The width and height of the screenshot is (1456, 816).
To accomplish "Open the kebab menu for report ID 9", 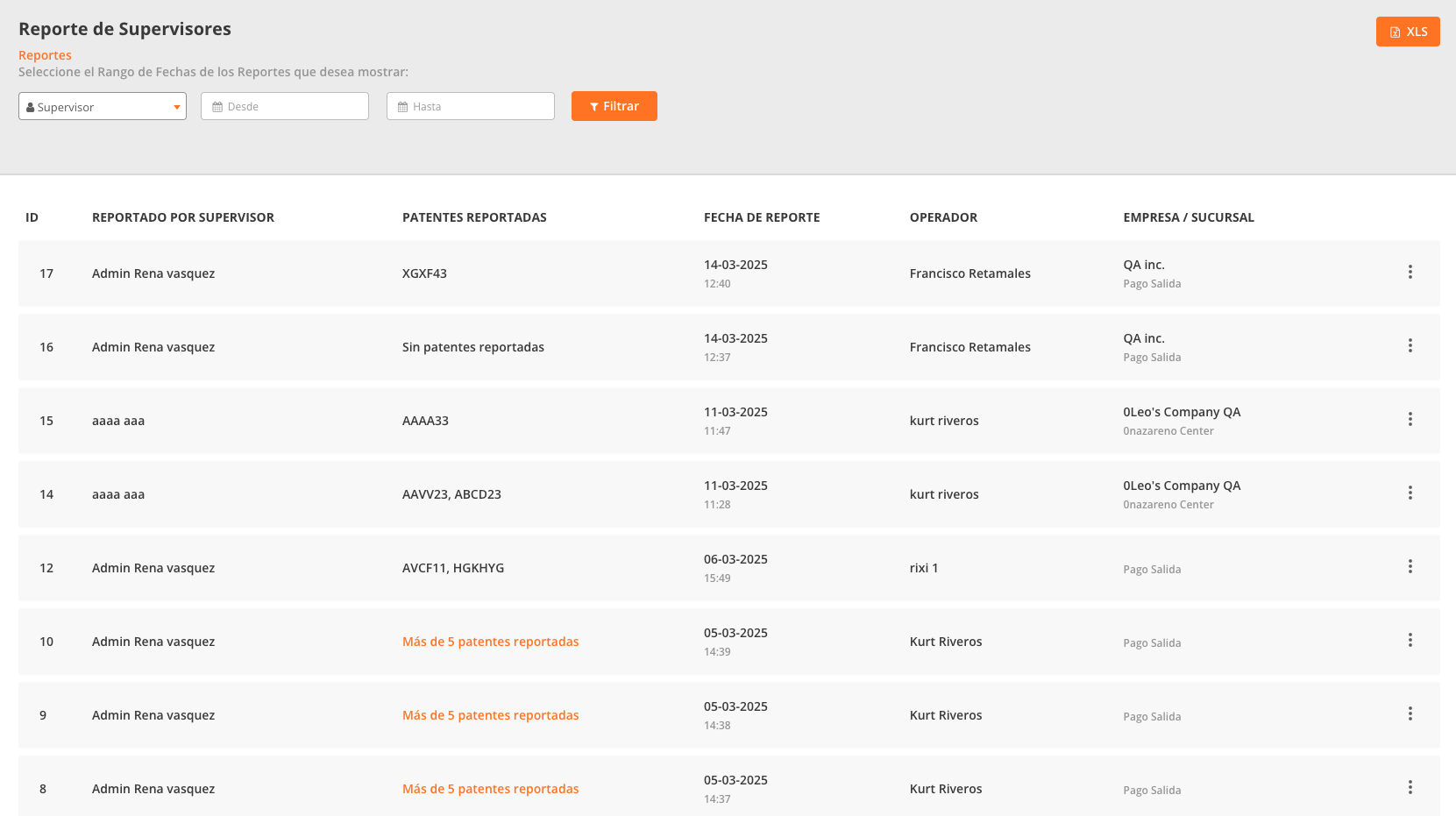I will 1410,714.
